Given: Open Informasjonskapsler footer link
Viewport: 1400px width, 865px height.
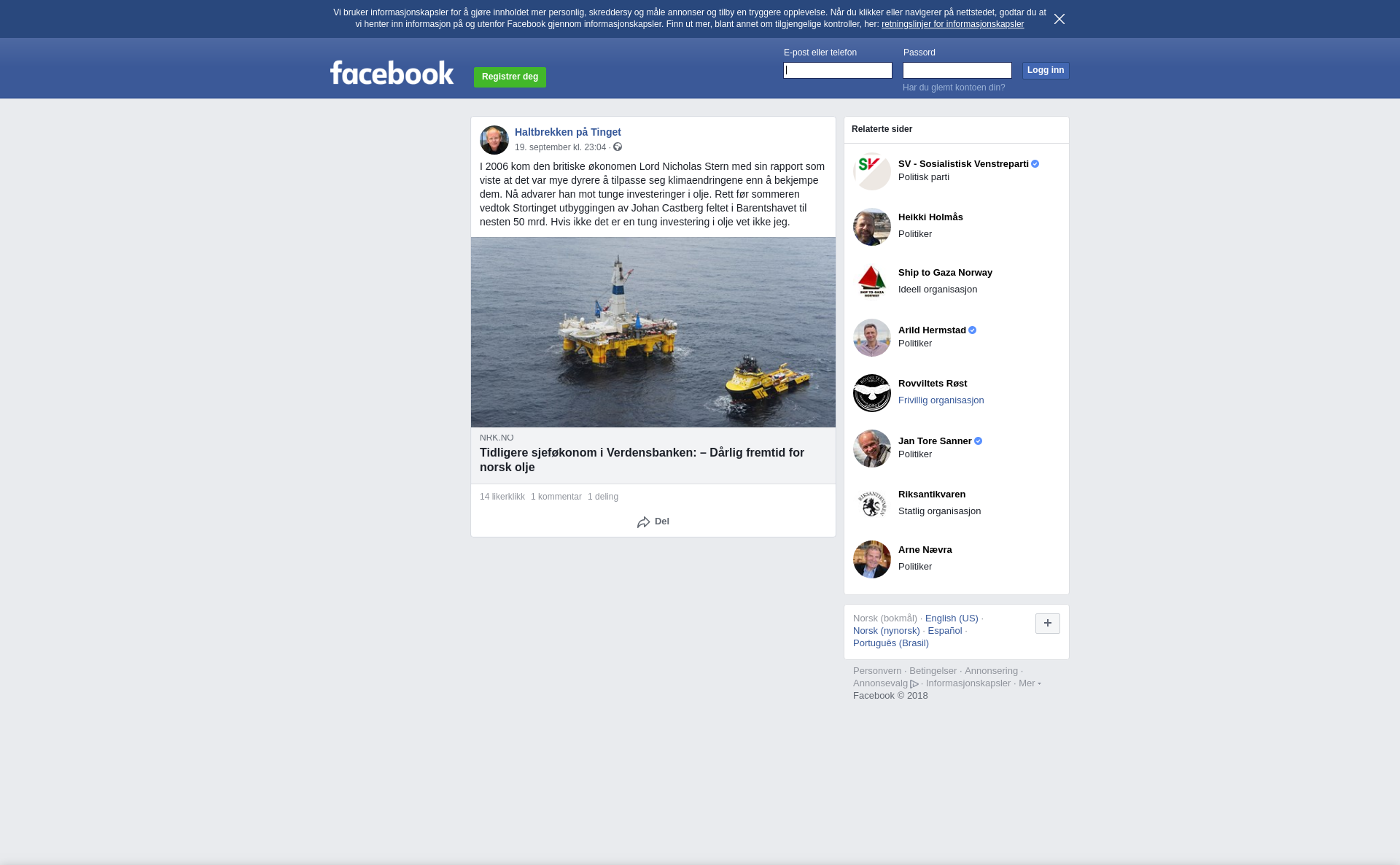Looking at the screenshot, I should [968, 683].
